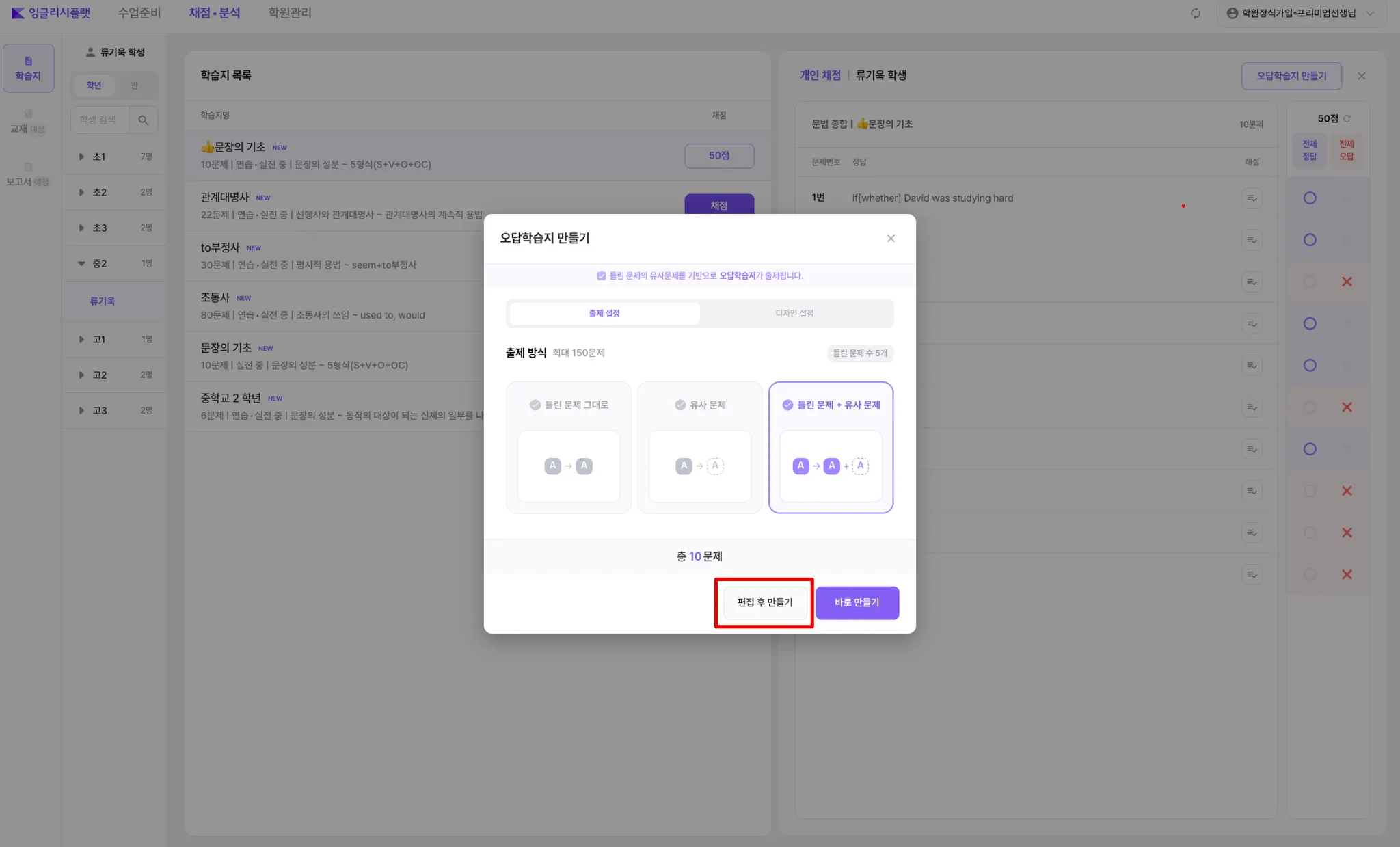The image size is (1400, 847).
Task: Open the 학습지 sidebar icon
Action: [x=28, y=68]
